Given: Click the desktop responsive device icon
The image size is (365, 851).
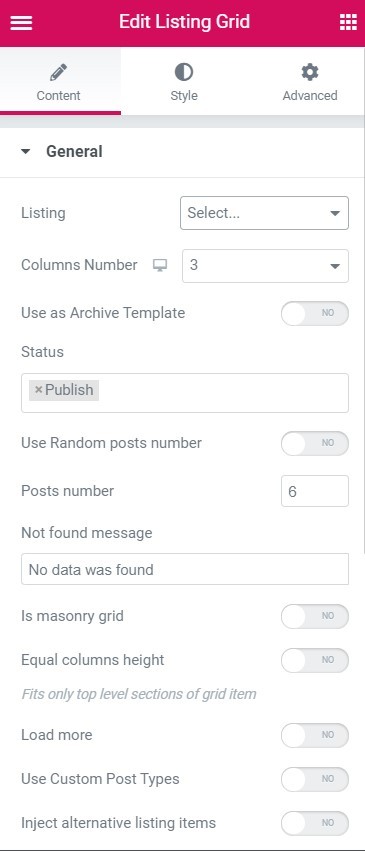Looking at the screenshot, I should click(x=159, y=265).
